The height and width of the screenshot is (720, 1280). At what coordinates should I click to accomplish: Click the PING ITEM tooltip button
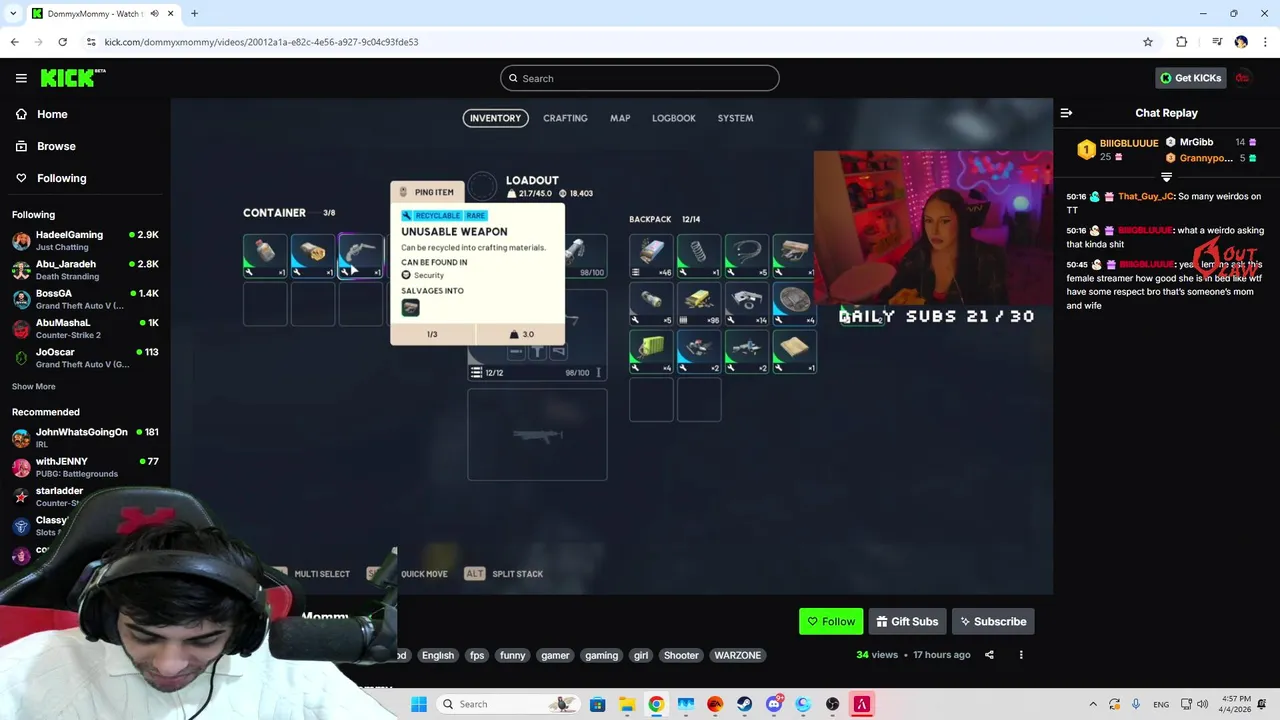point(427,192)
